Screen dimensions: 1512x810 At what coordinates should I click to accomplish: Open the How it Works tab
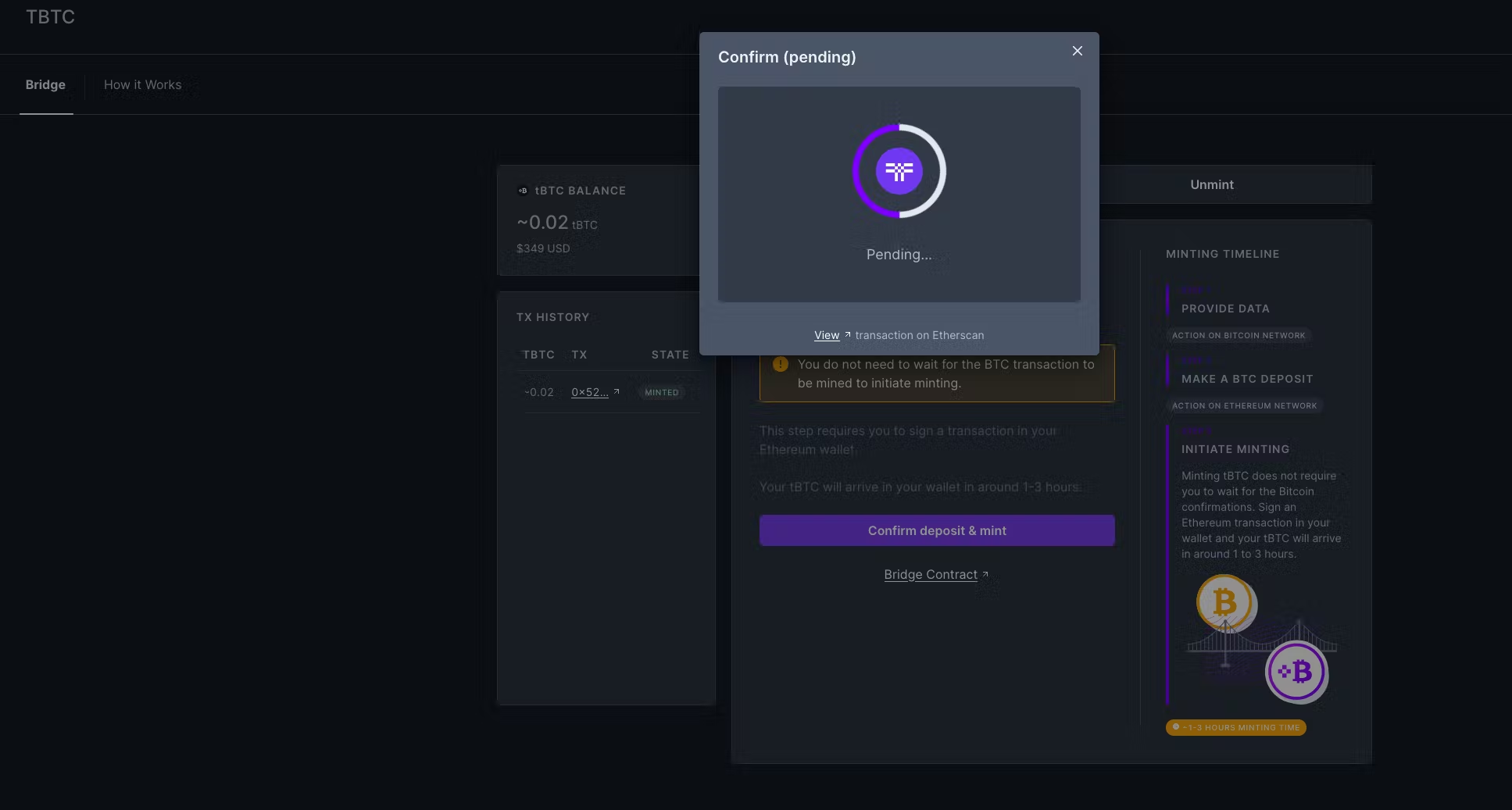(x=142, y=84)
